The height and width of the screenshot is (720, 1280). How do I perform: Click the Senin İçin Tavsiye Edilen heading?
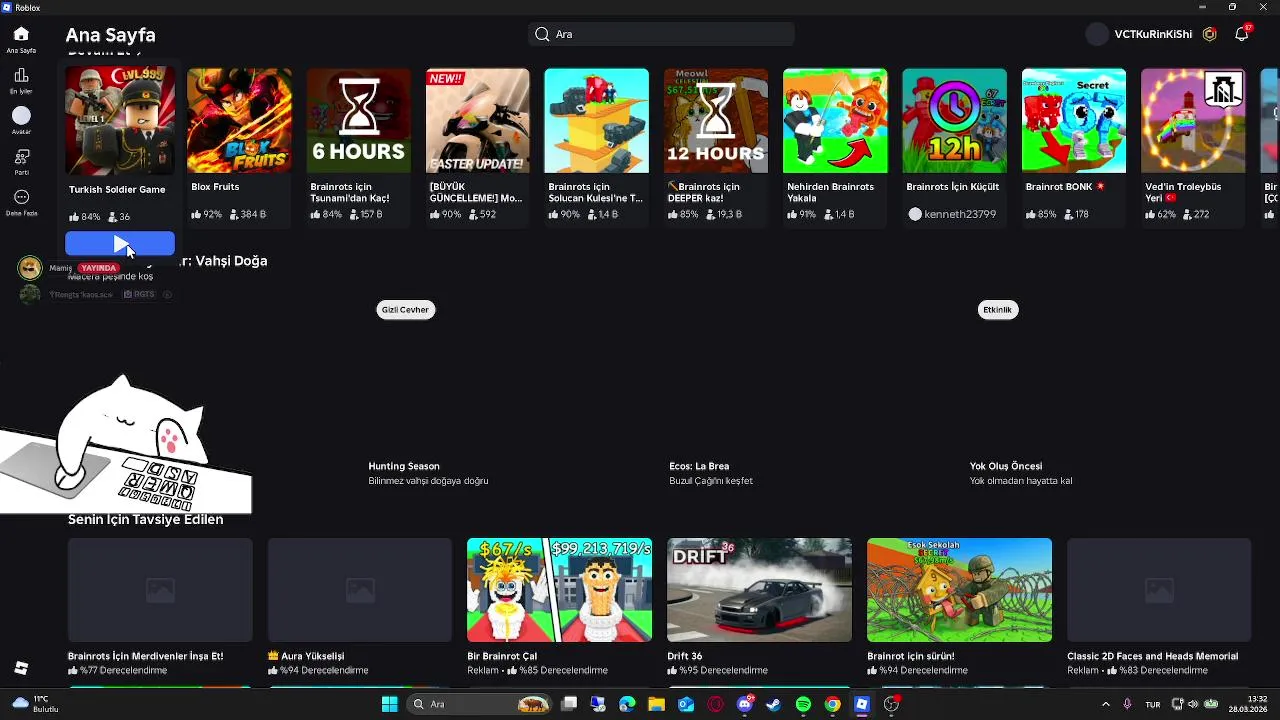coord(145,520)
